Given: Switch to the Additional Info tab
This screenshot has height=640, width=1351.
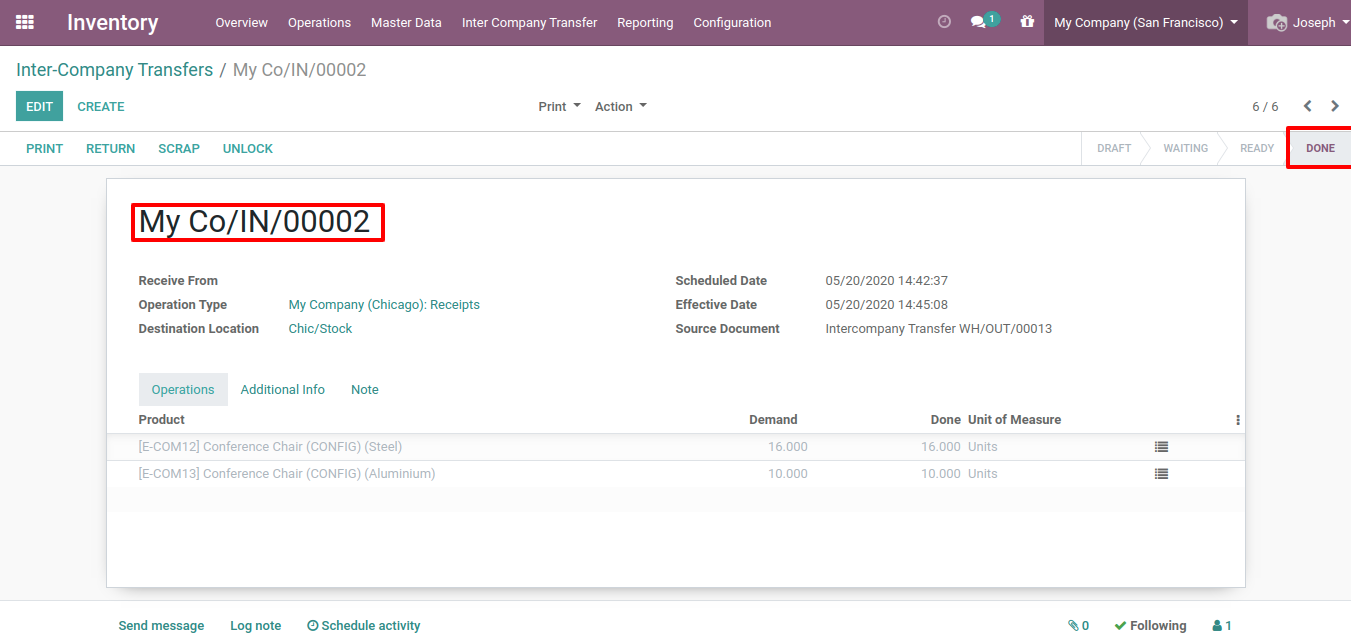Looking at the screenshot, I should pyautogui.click(x=283, y=390).
